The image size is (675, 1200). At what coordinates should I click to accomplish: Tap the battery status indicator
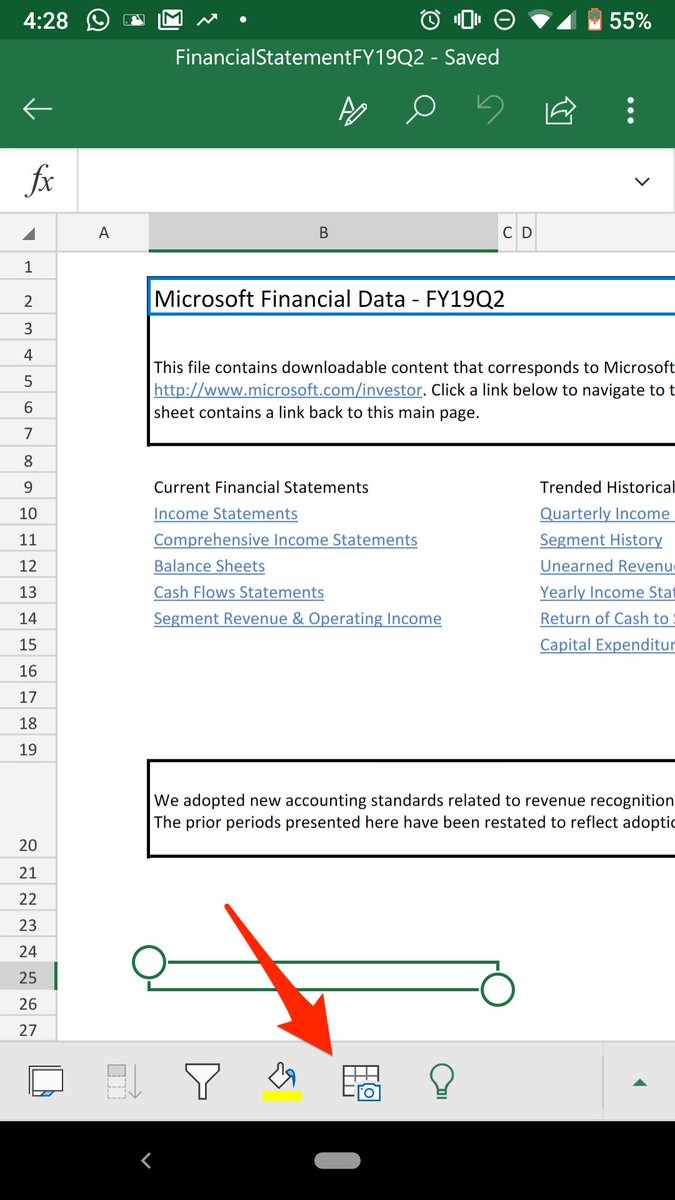[x=594, y=20]
